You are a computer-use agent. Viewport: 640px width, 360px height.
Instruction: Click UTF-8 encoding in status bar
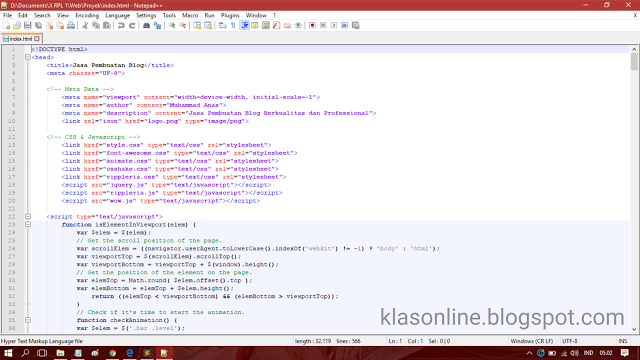pos(569,341)
